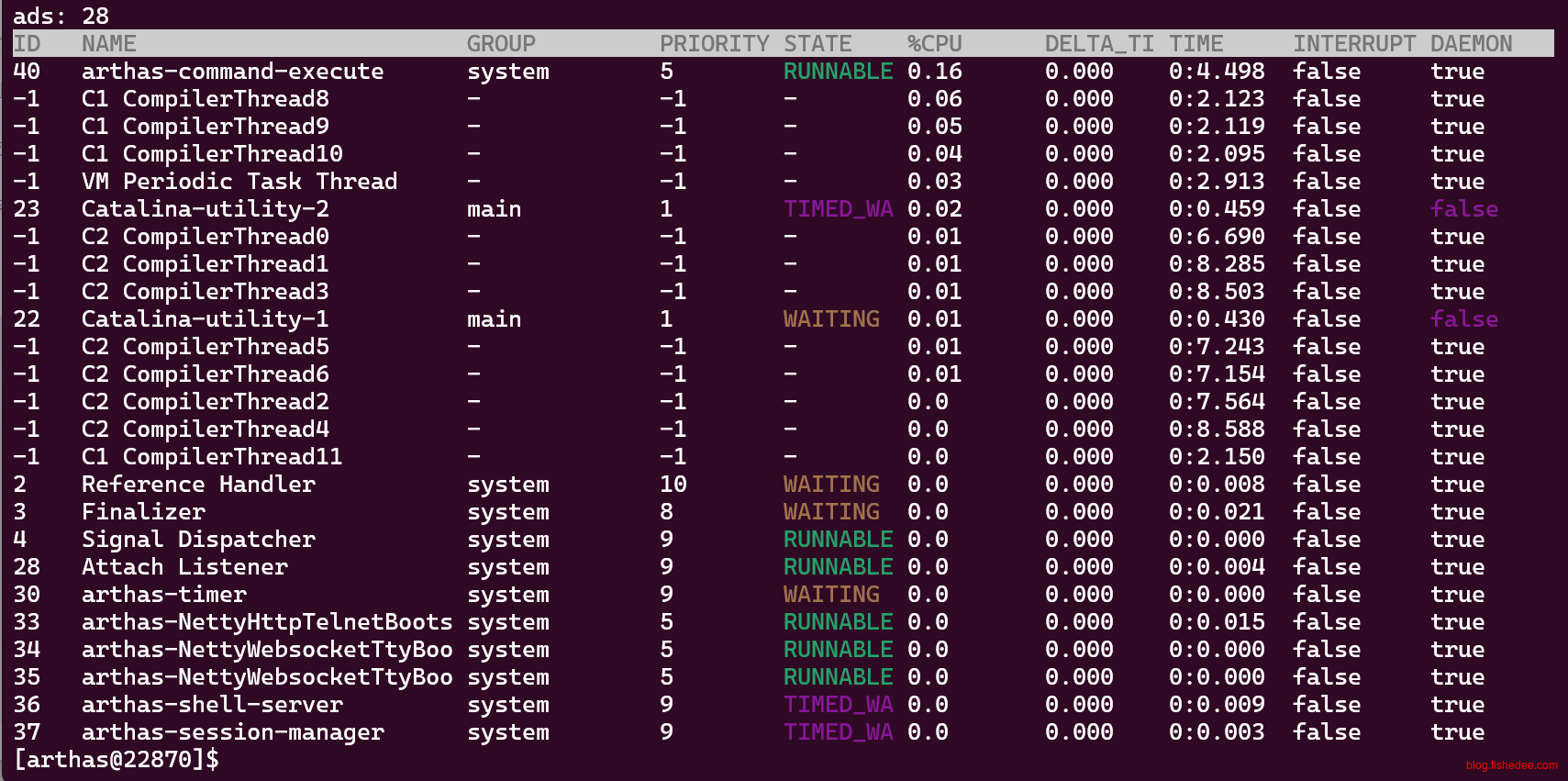Viewport: 1568px width, 781px height.
Task: Select the %CPU column header
Action: pyautogui.click(x=934, y=44)
